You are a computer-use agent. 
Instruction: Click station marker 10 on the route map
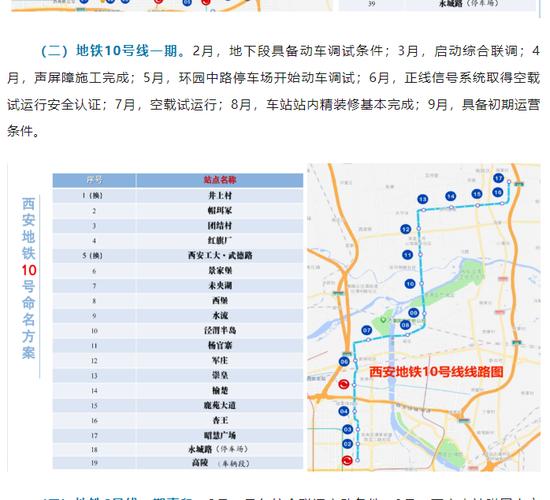410,284
